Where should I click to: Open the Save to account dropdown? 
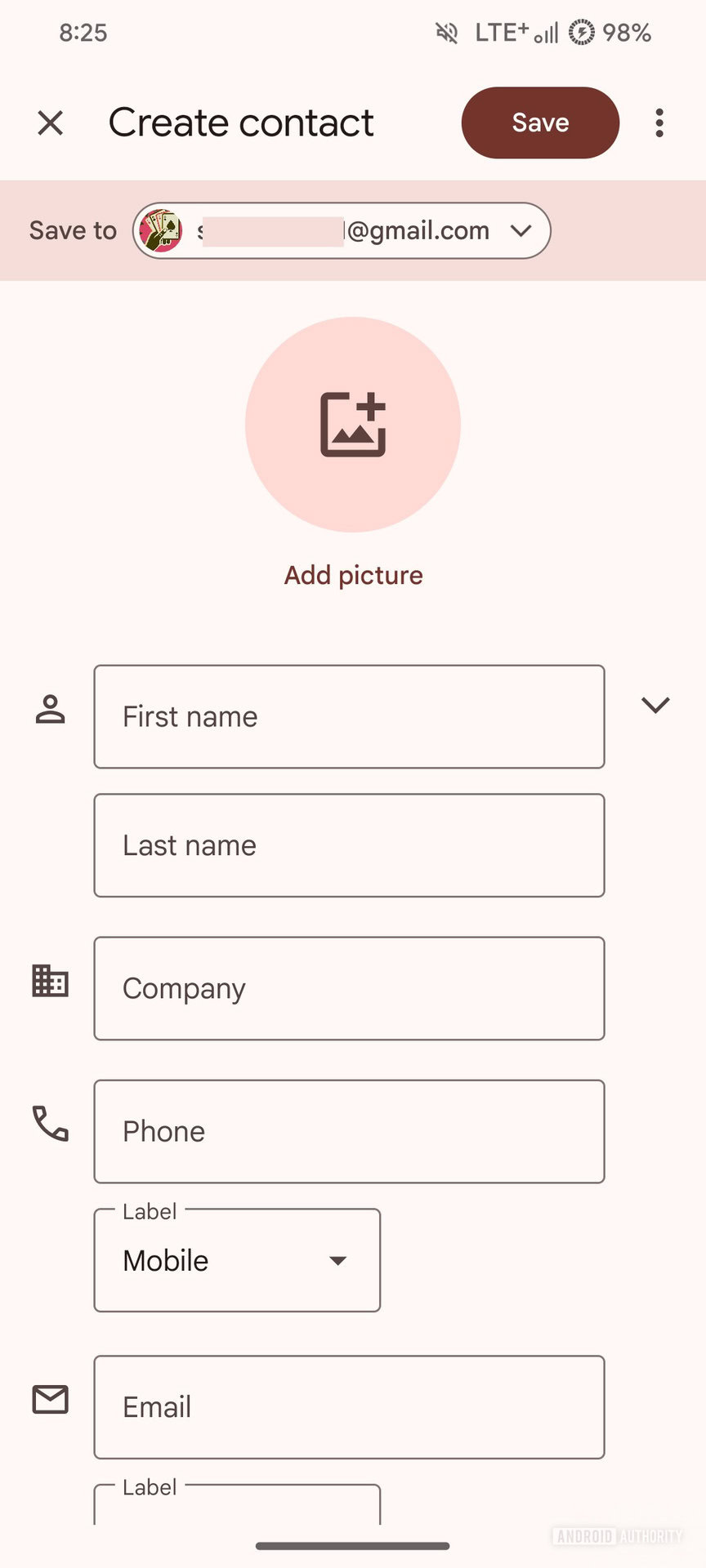[521, 230]
